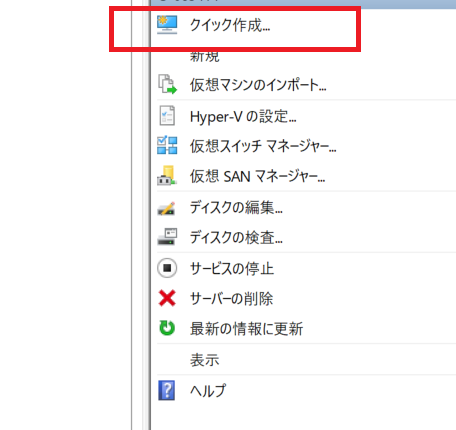The image size is (456, 430).
Task: Click the red X remove server icon
Action: point(167,298)
